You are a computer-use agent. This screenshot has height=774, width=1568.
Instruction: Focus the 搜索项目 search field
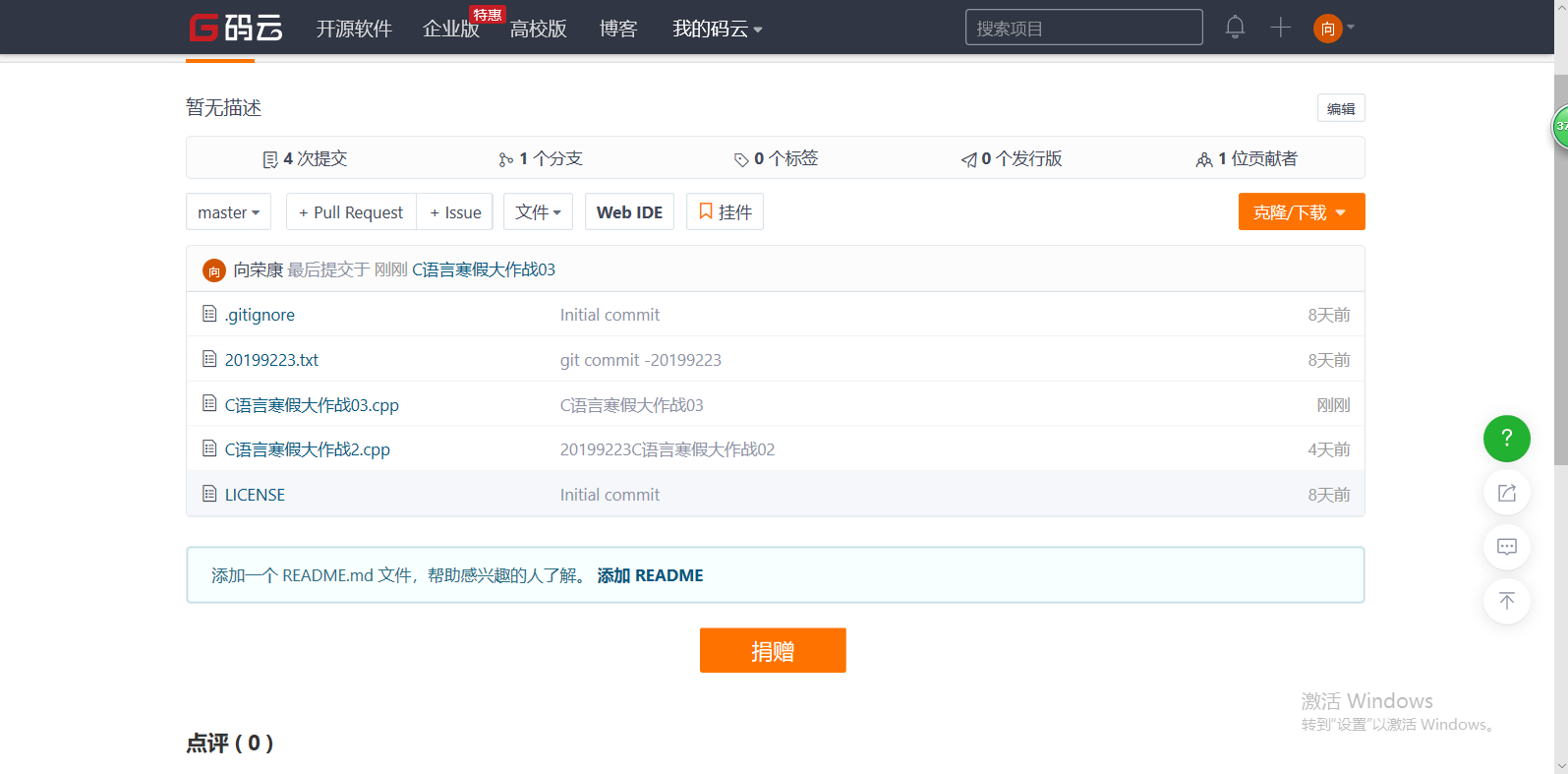tap(1083, 28)
